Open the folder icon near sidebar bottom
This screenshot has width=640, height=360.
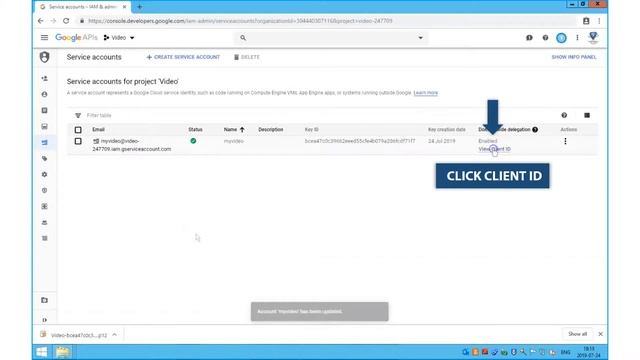point(44,300)
